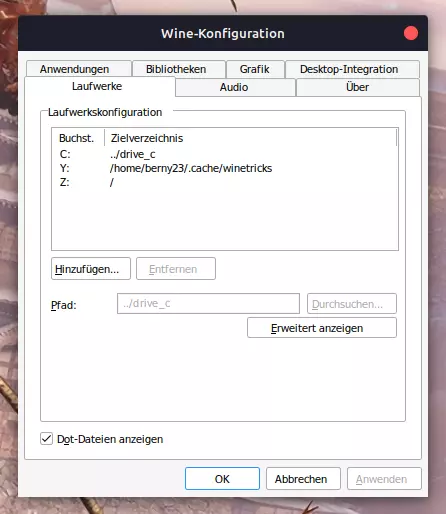The width and height of the screenshot is (446, 514).
Task: Click into the Pfad input field
Action: point(208,303)
